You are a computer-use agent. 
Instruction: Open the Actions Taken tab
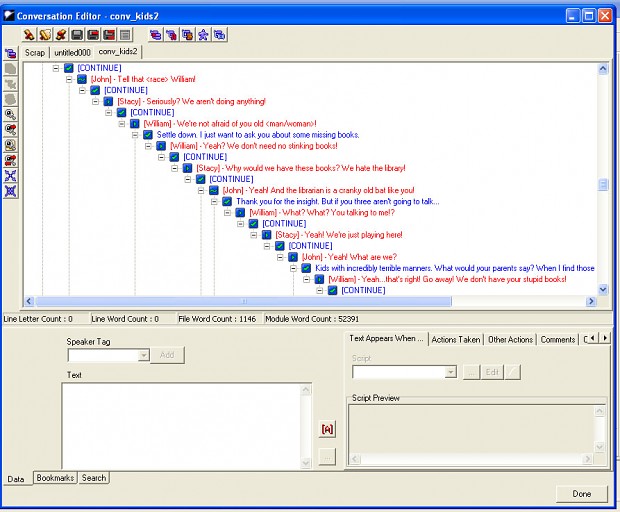point(456,339)
